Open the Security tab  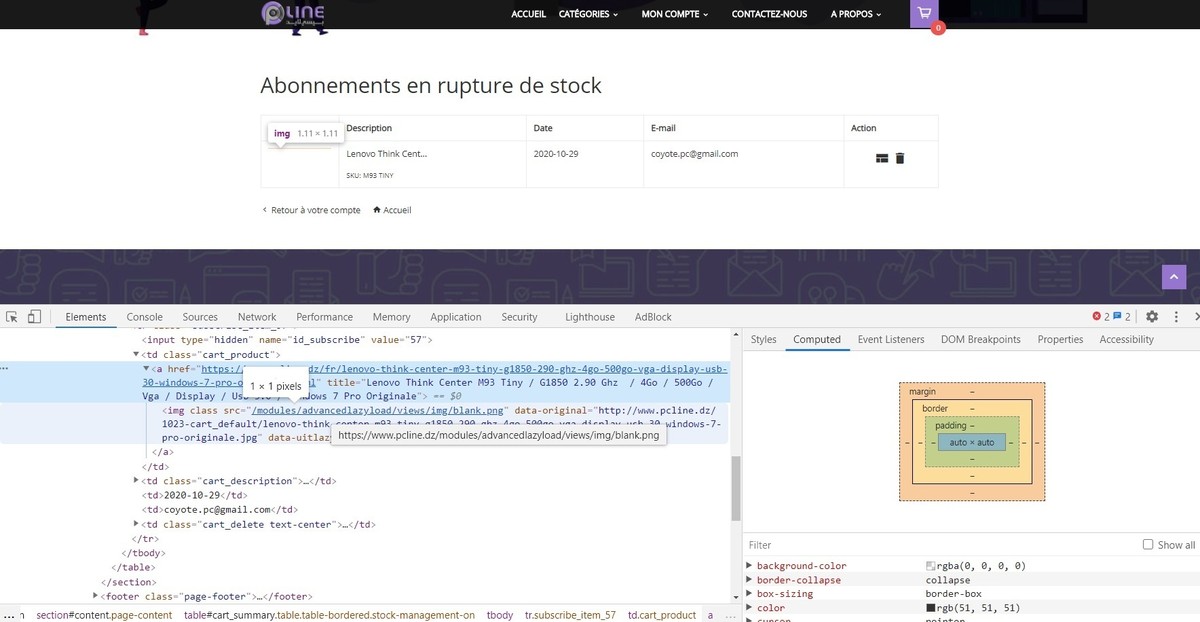519,317
